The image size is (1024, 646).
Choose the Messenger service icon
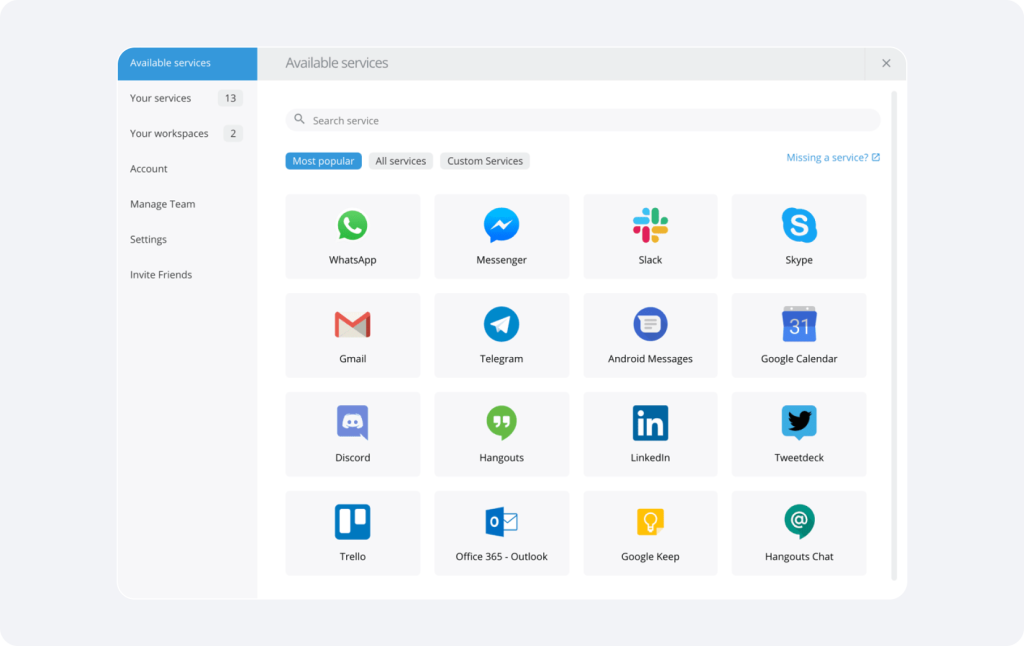502,225
